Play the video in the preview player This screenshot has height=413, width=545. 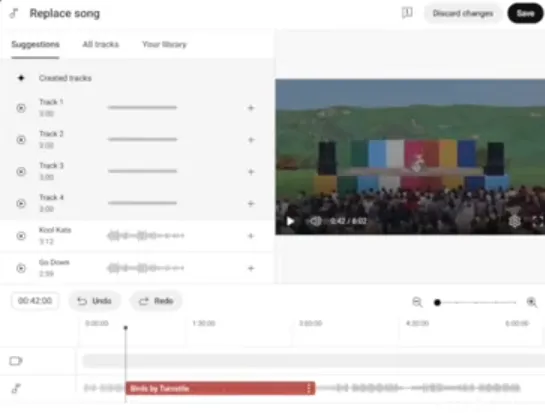point(290,221)
